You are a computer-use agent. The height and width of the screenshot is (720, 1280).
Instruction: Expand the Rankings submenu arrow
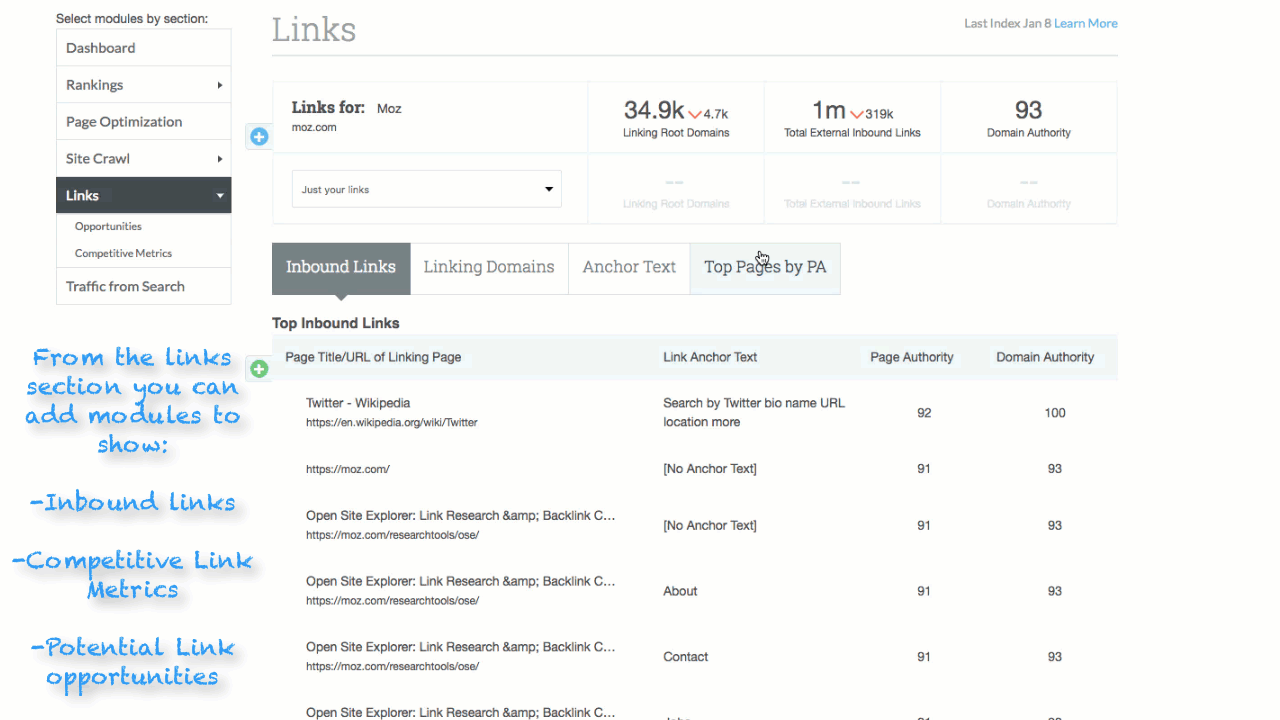pos(220,86)
